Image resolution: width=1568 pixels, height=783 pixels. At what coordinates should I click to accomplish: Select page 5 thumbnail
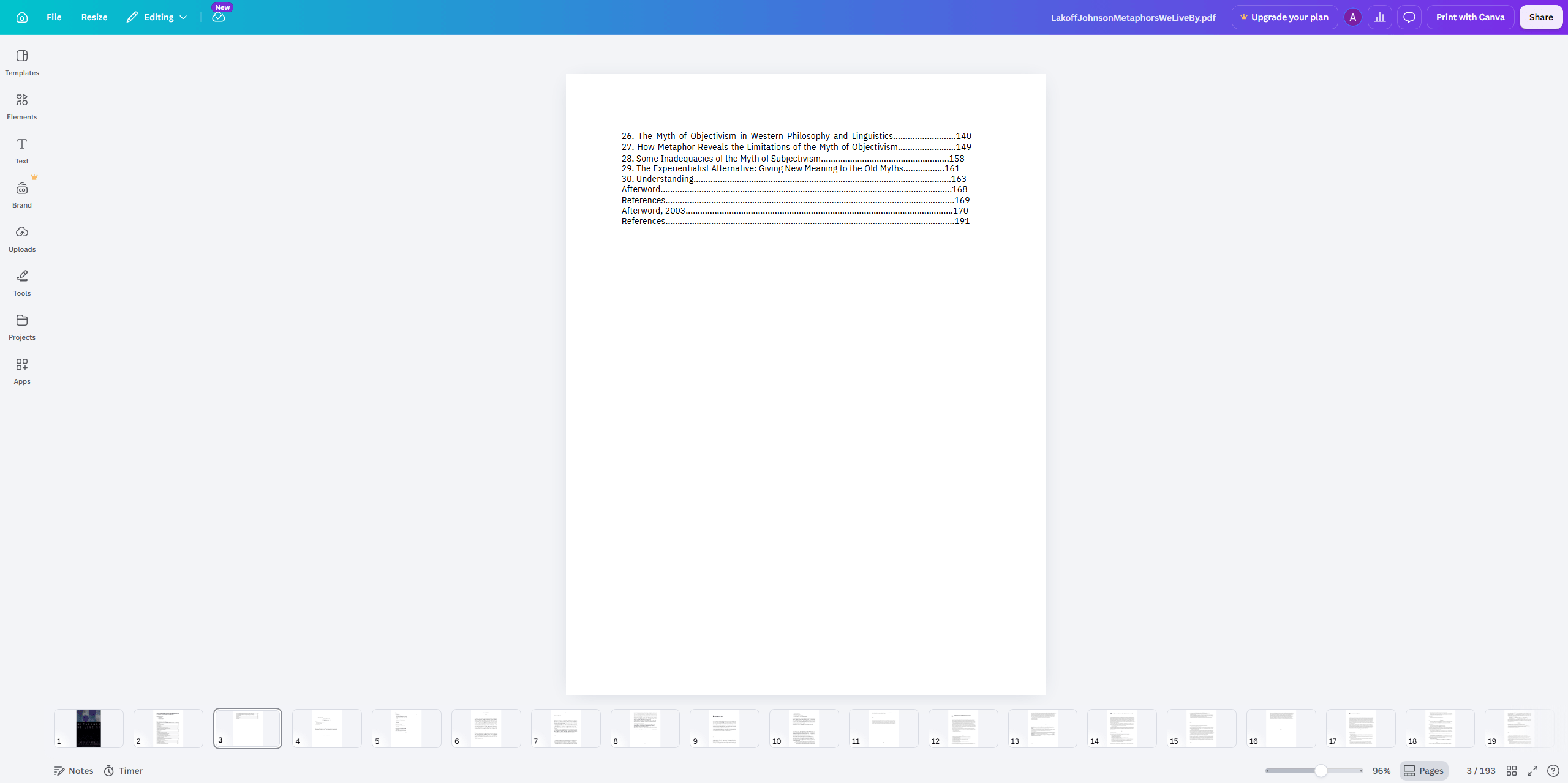[407, 729]
